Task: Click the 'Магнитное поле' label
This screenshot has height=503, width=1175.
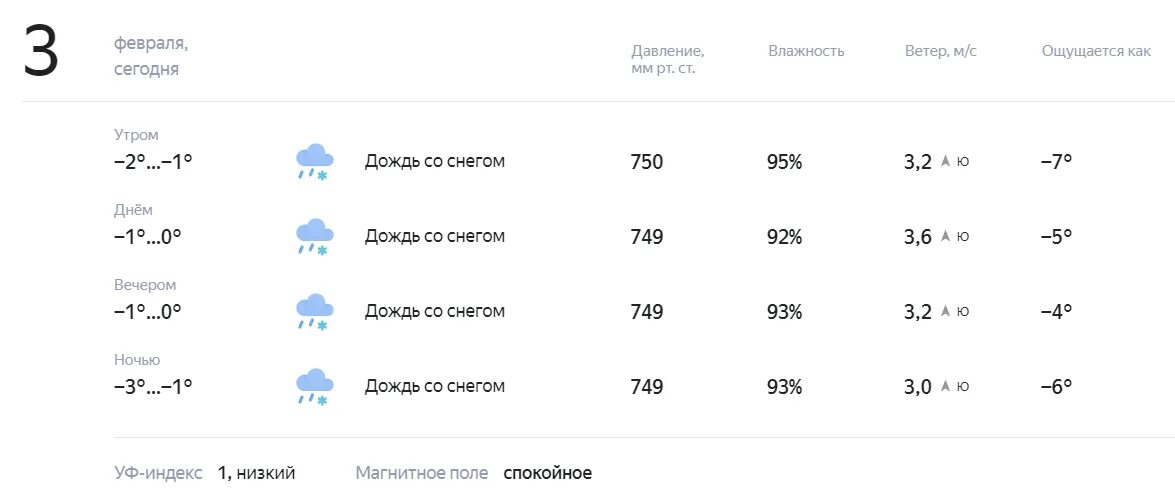Action: tap(422, 473)
